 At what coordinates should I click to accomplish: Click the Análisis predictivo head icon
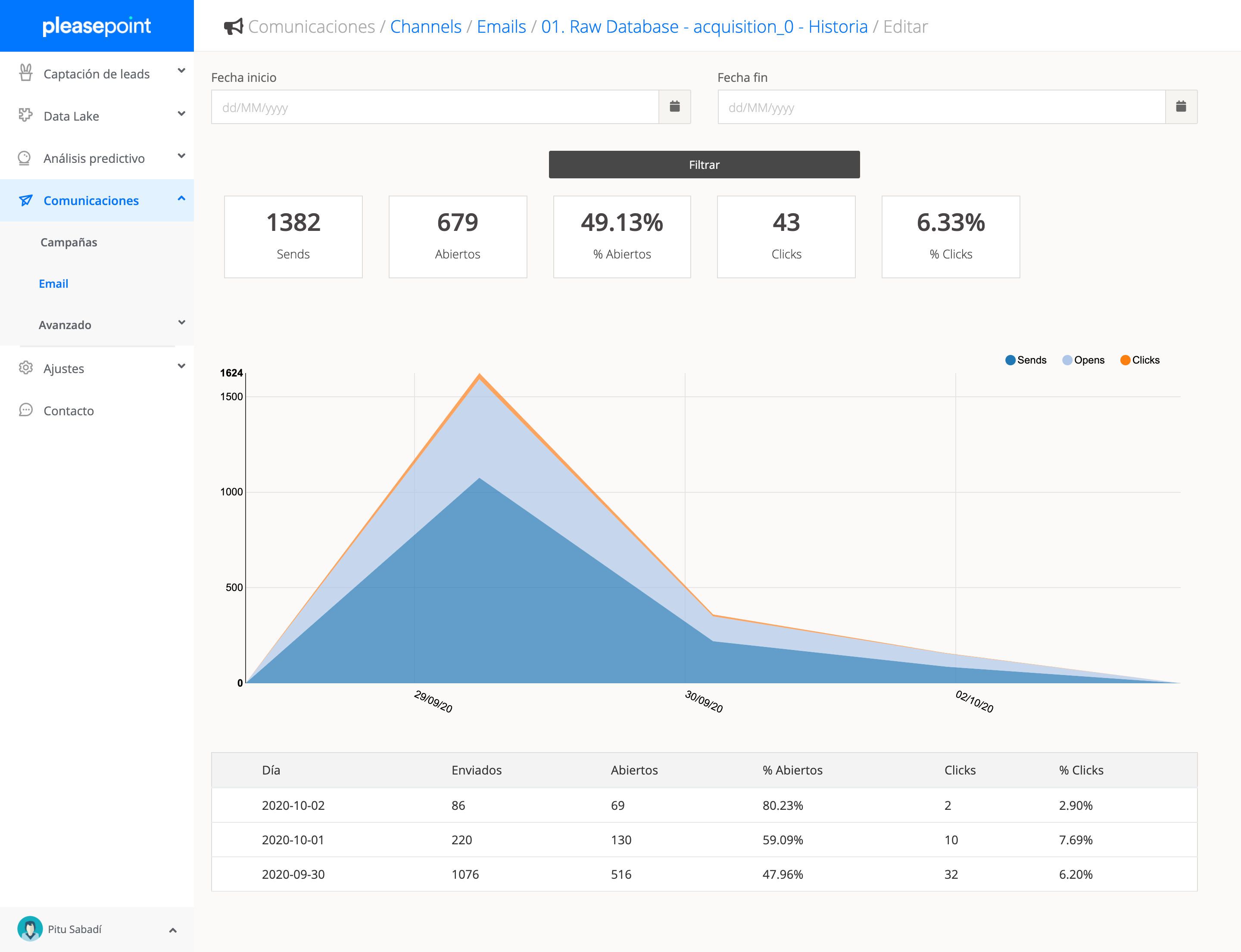(x=25, y=158)
